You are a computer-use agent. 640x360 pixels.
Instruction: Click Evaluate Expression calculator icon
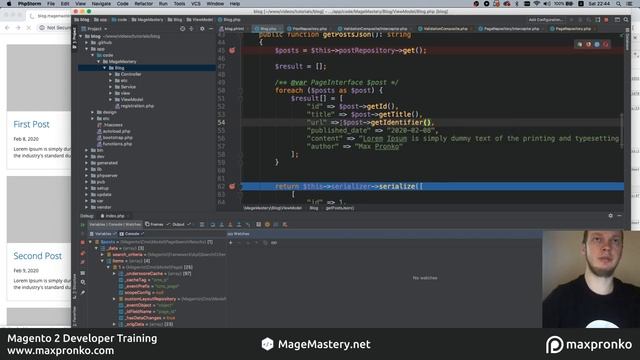[258, 224]
